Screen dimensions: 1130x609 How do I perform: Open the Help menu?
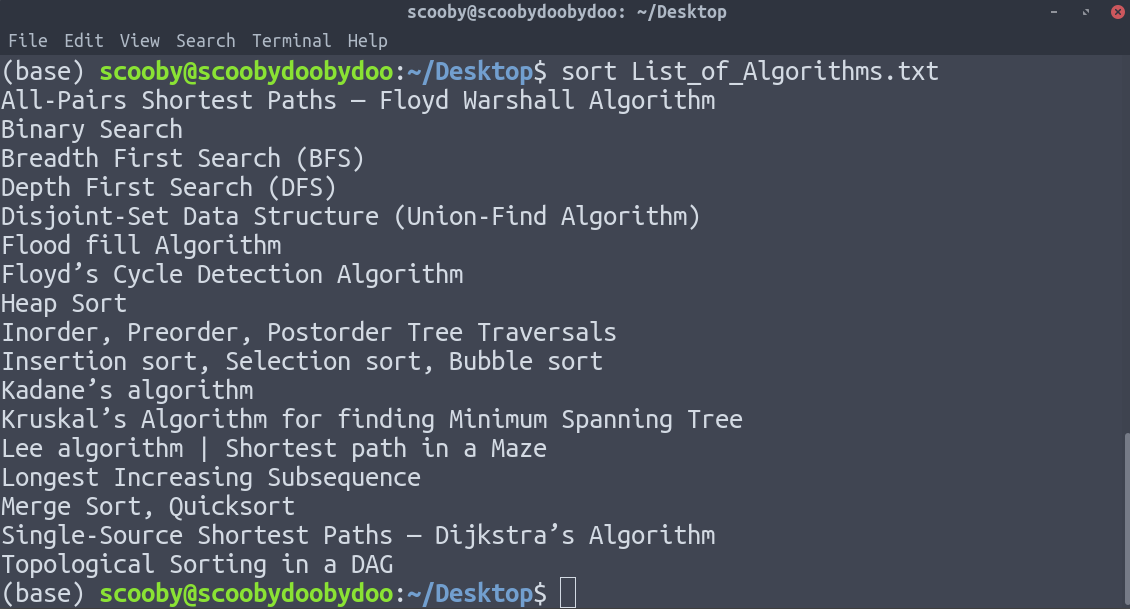point(367,41)
